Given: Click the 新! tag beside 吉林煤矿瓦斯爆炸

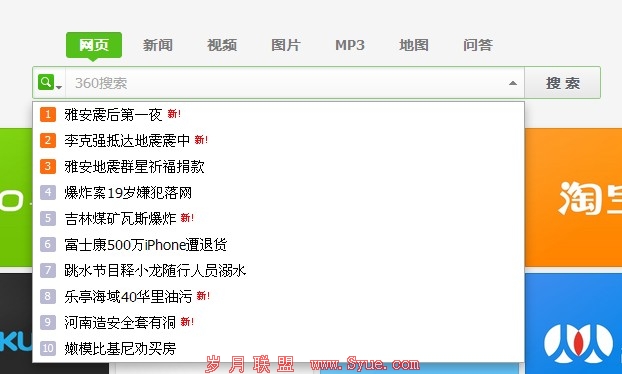Looking at the screenshot, I should point(187,218).
